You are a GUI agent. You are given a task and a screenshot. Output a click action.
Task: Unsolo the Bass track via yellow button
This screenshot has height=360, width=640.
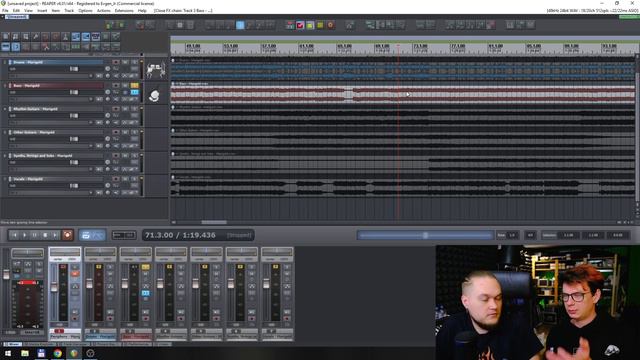(x=134, y=85)
